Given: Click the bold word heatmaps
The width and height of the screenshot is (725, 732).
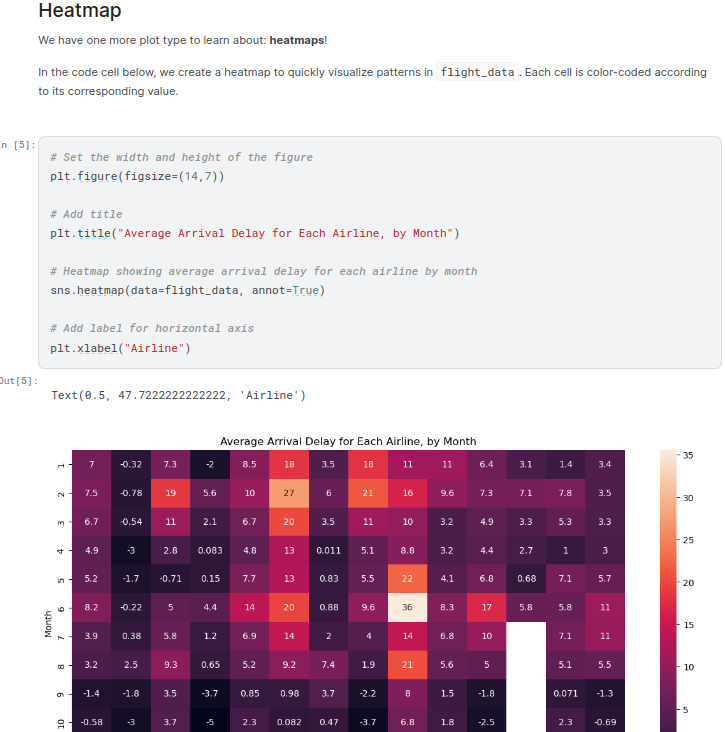Looking at the screenshot, I should tap(296, 40).
